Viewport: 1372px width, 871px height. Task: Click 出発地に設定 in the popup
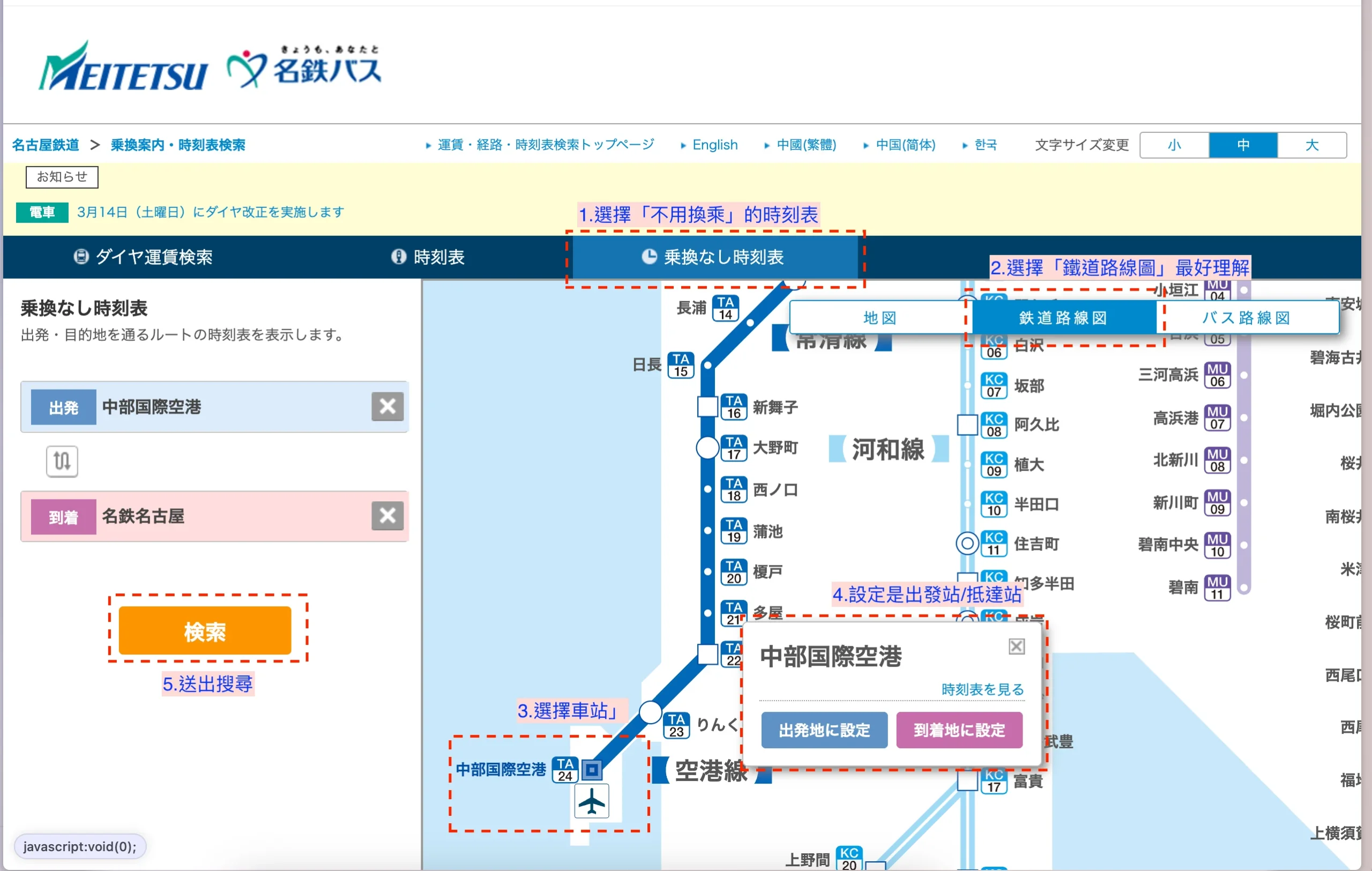point(824,729)
